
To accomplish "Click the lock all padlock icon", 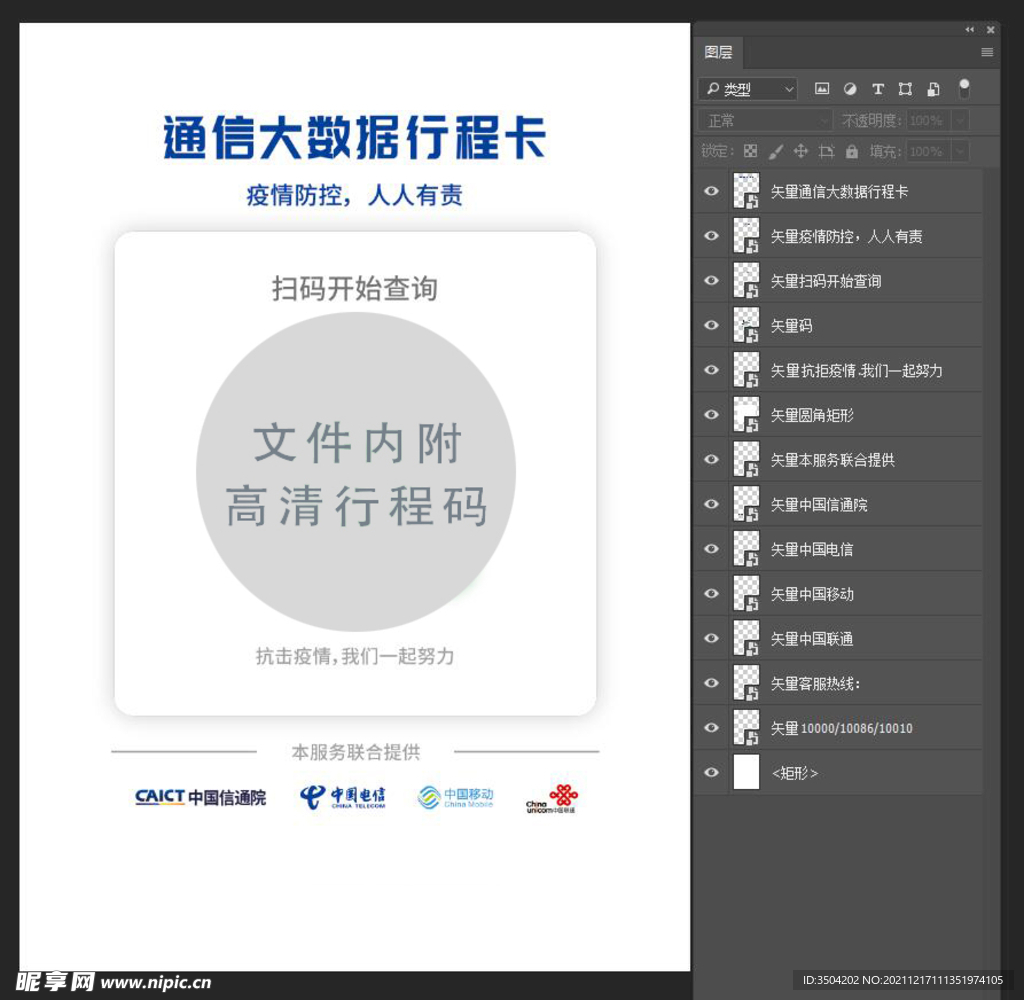I will click(852, 150).
